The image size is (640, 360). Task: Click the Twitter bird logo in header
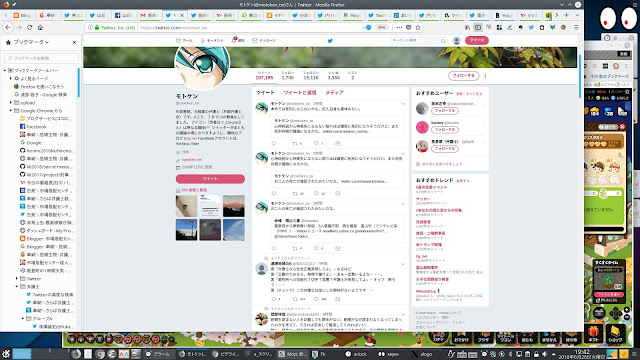(x=330, y=40)
